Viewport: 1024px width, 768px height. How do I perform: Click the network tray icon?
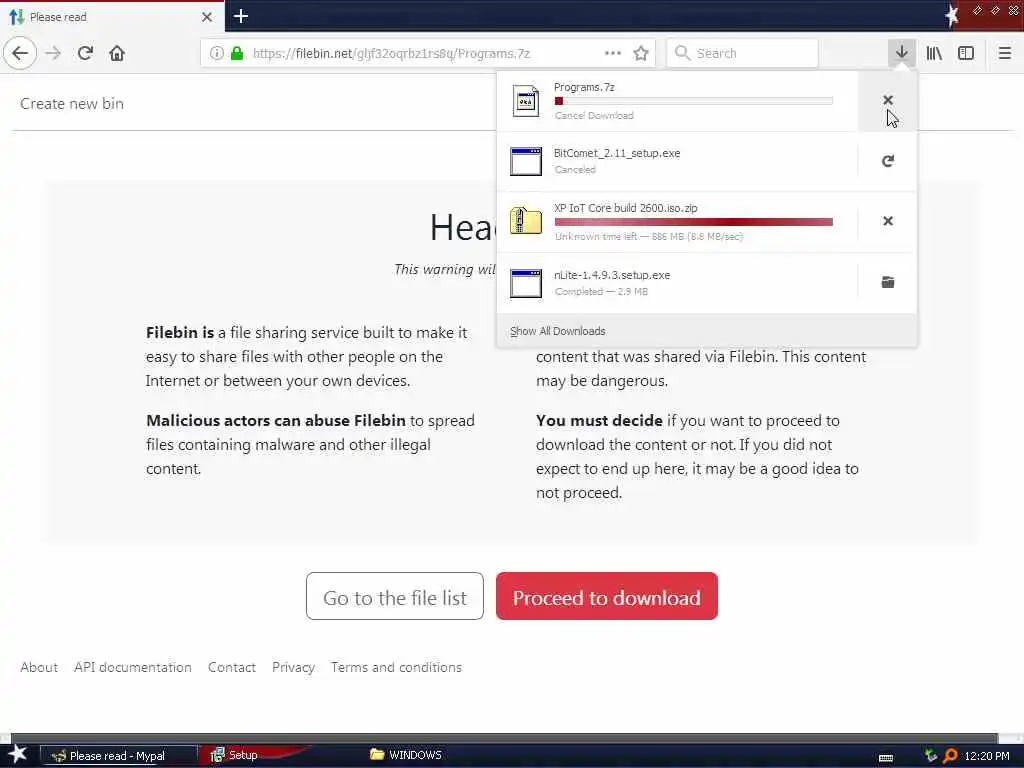coord(931,756)
